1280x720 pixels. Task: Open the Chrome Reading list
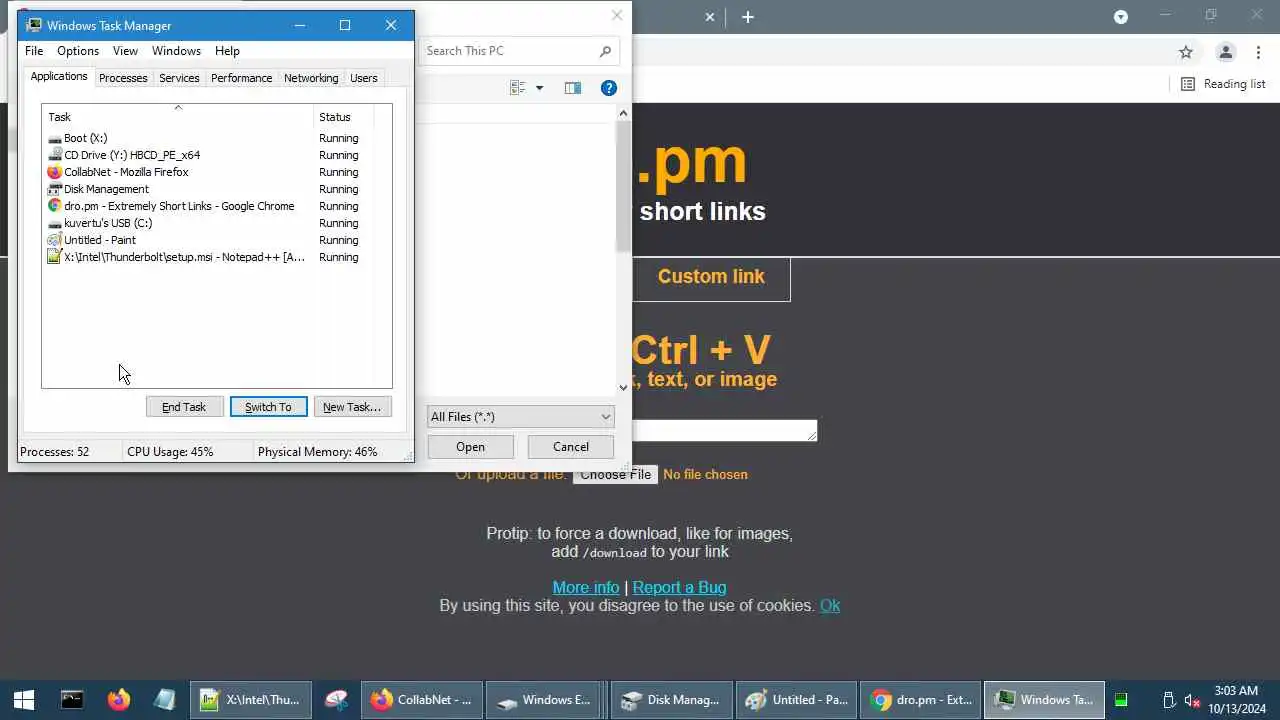(1223, 84)
